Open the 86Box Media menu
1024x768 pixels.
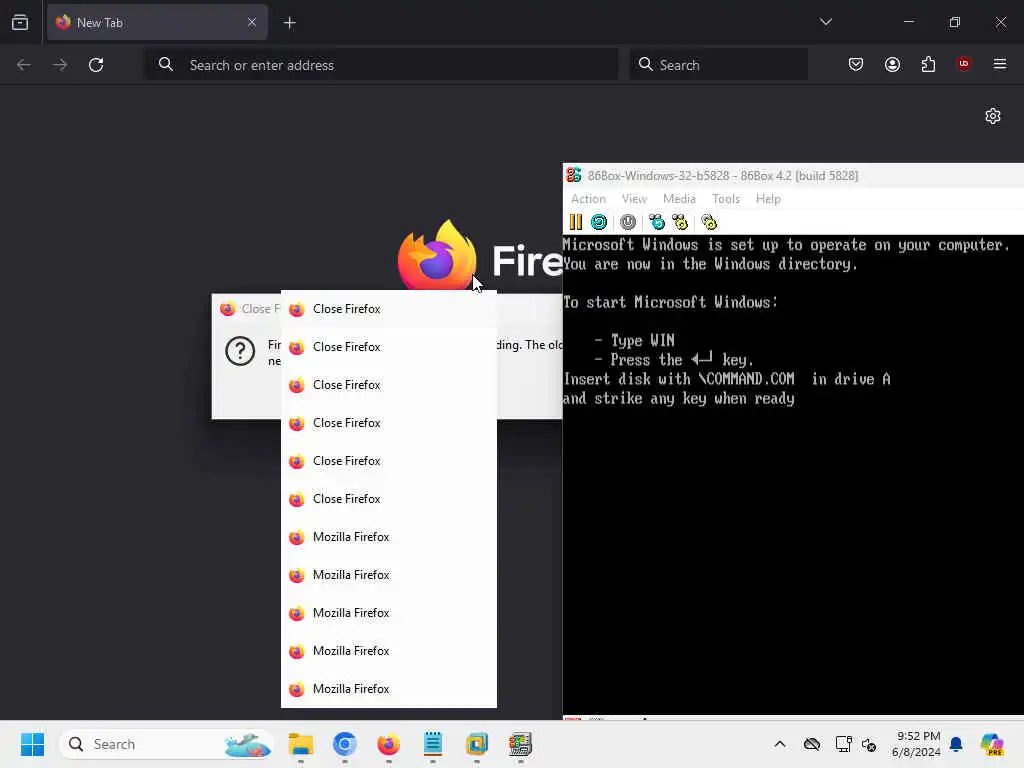coord(679,199)
